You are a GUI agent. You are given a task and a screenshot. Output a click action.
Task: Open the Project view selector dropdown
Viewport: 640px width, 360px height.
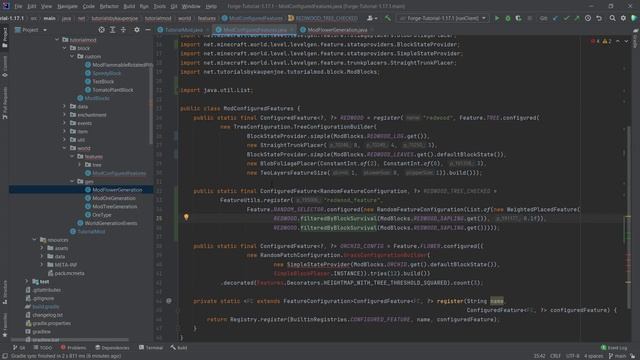(31, 30)
